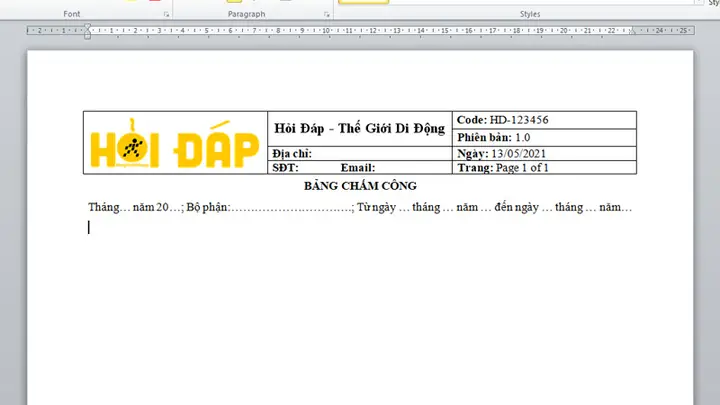
Task: Click the Paragraph group label
Action: [x=247, y=14]
